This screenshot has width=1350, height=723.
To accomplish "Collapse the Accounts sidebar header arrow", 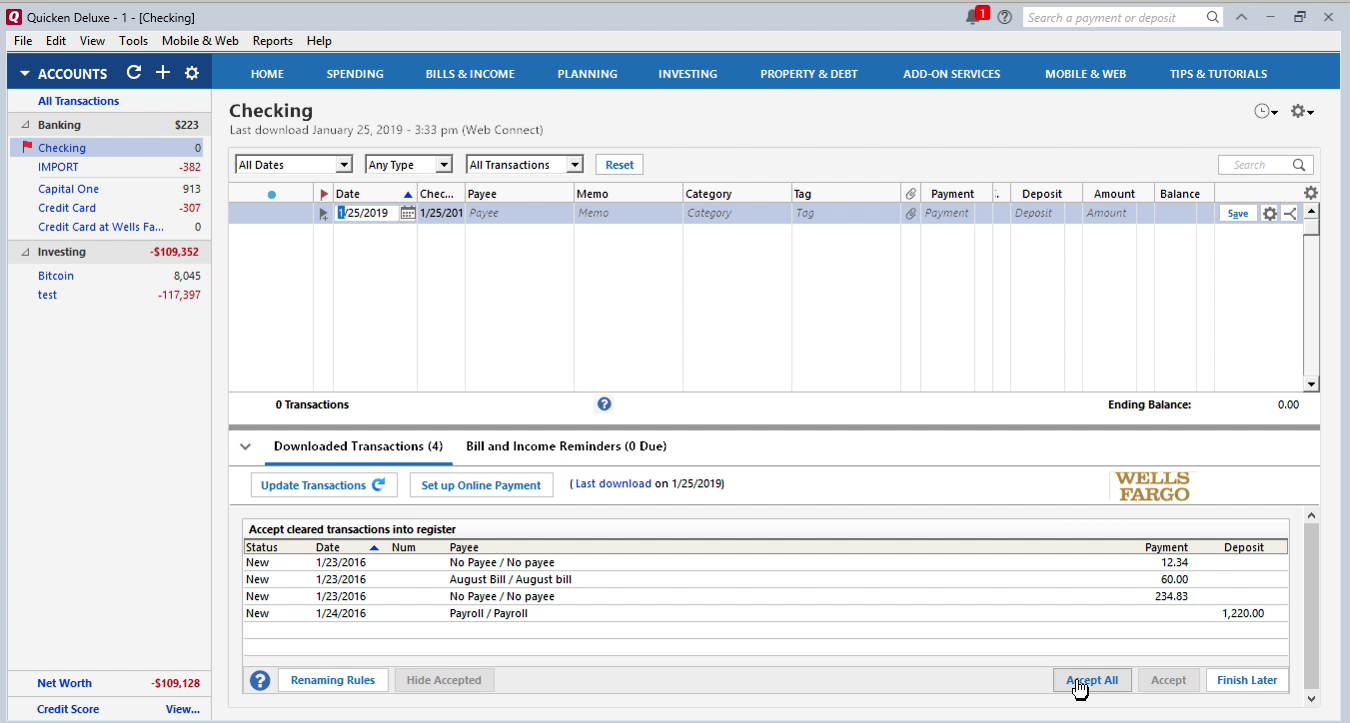I will (x=25, y=74).
